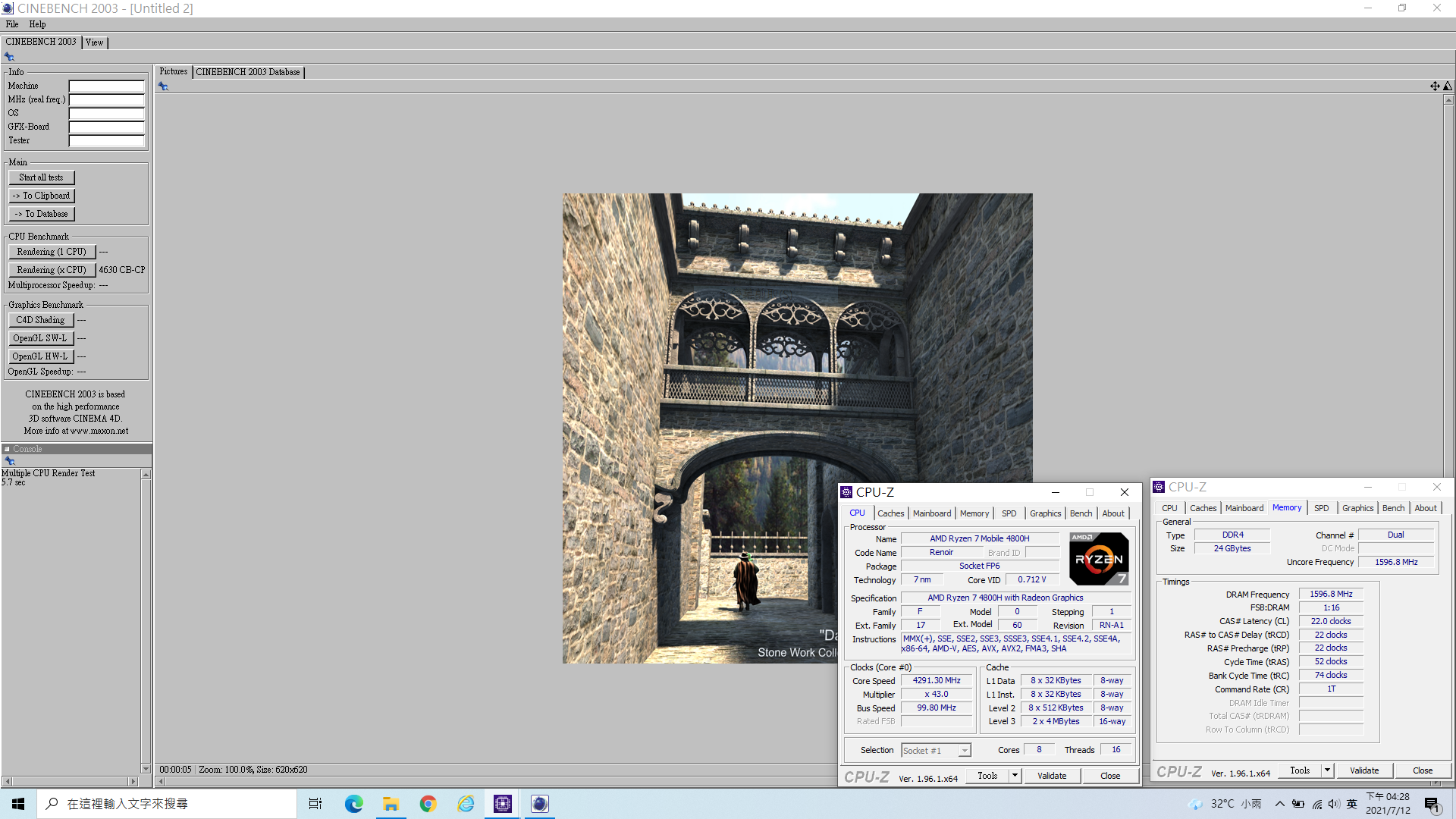Image resolution: width=1456 pixels, height=819 pixels.
Task: Switch to the View tab in CINEBENCH
Action: click(x=95, y=42)
